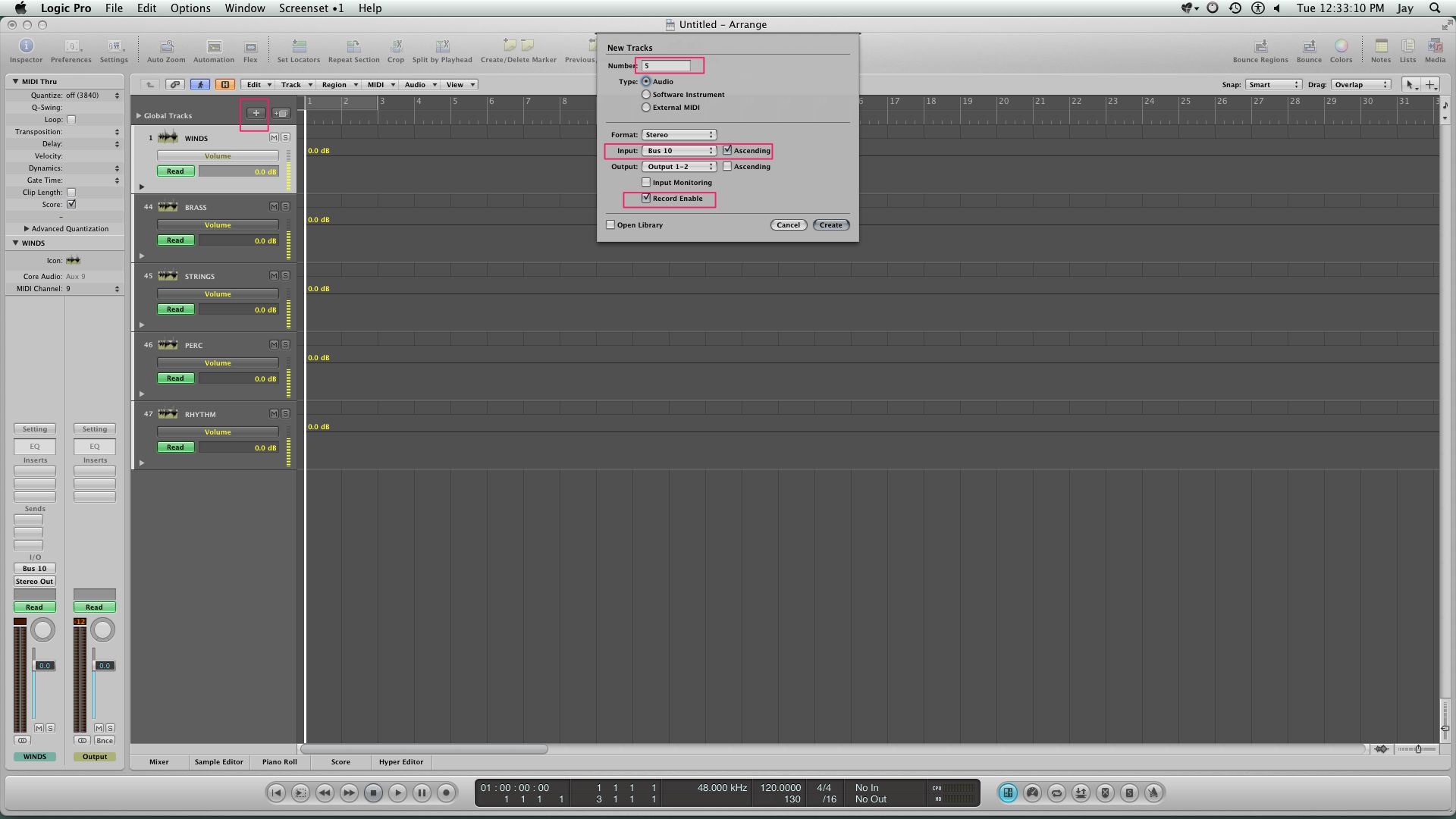Open the Snap Smart dropdown
The image size is (1456, 819).
[x=1273, y=84]
